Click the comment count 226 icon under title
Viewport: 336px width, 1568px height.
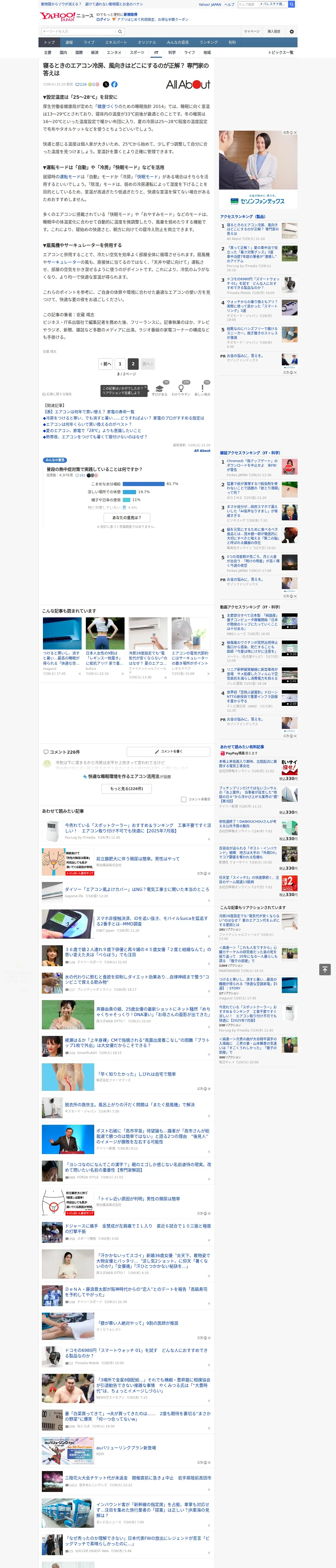81,85
